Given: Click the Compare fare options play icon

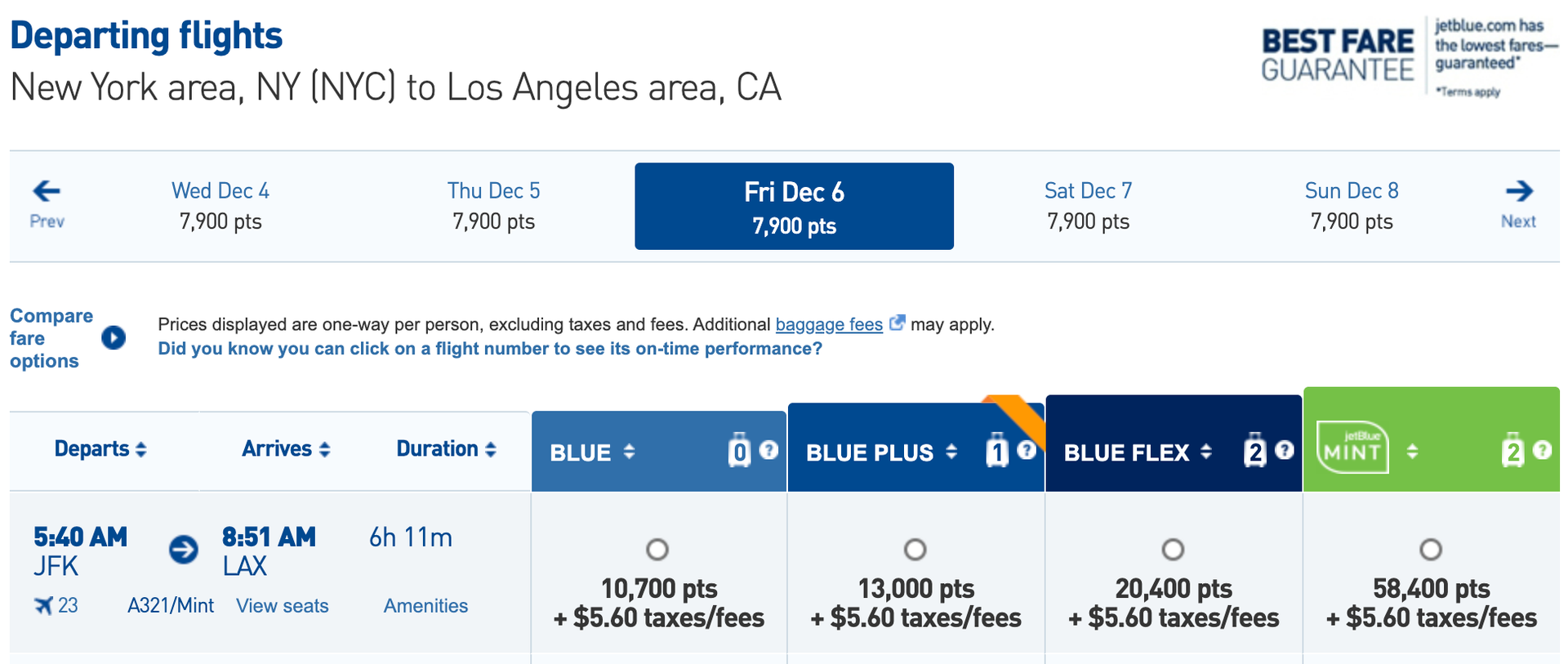Looking at the screenshot, I should (114, 337).
